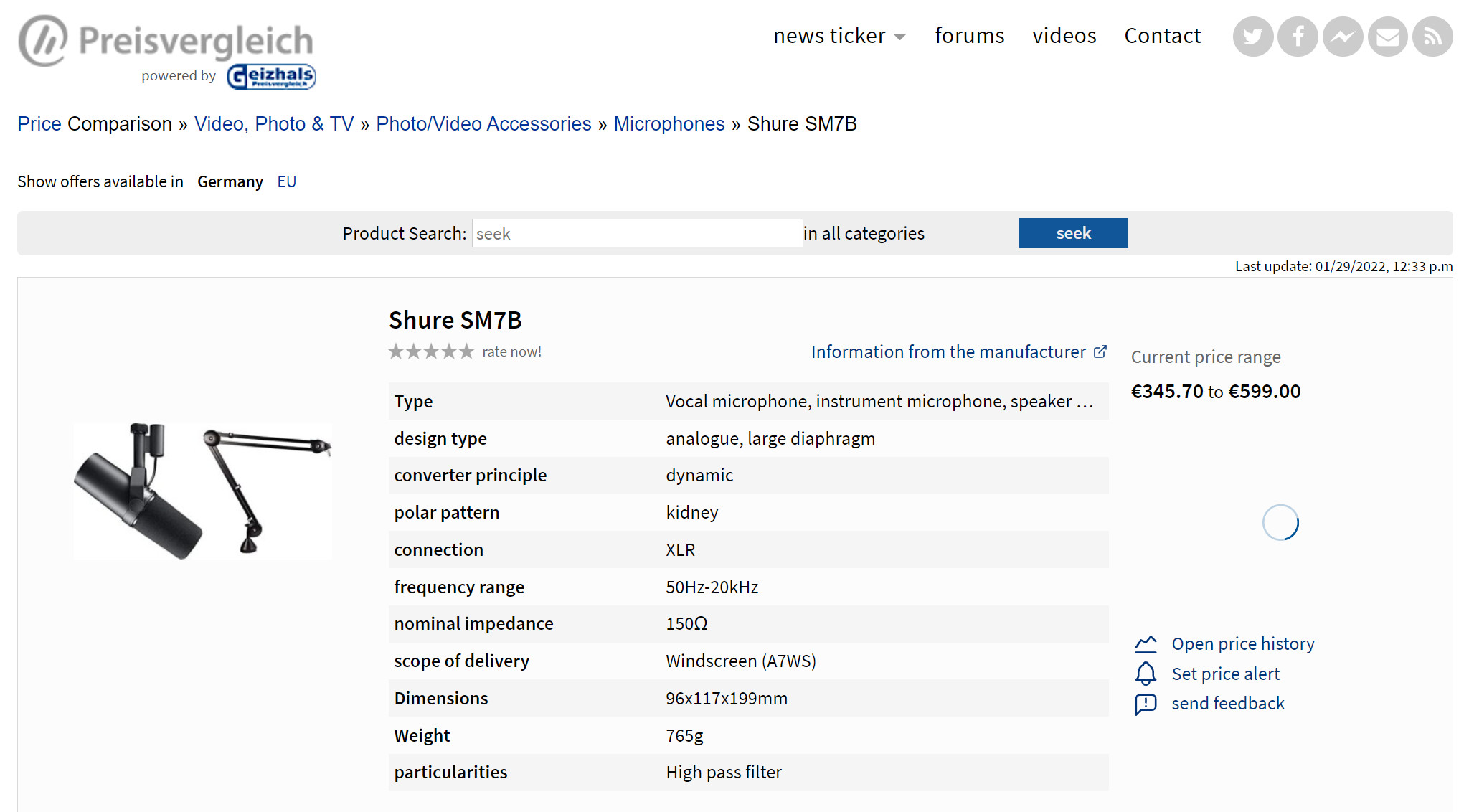This screenshot has width=1469, height=812.
Task: Click the Shure SM7B product image
Action: tap(203, 491)
